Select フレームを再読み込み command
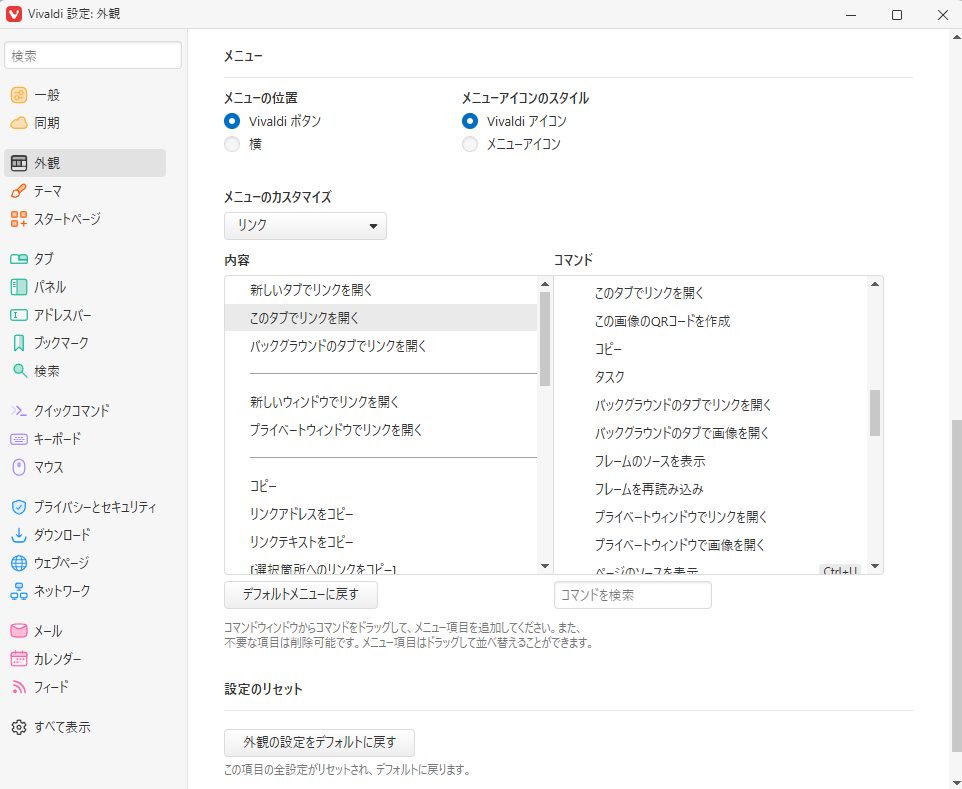This screenshot has height=789, width=962. 711,489
